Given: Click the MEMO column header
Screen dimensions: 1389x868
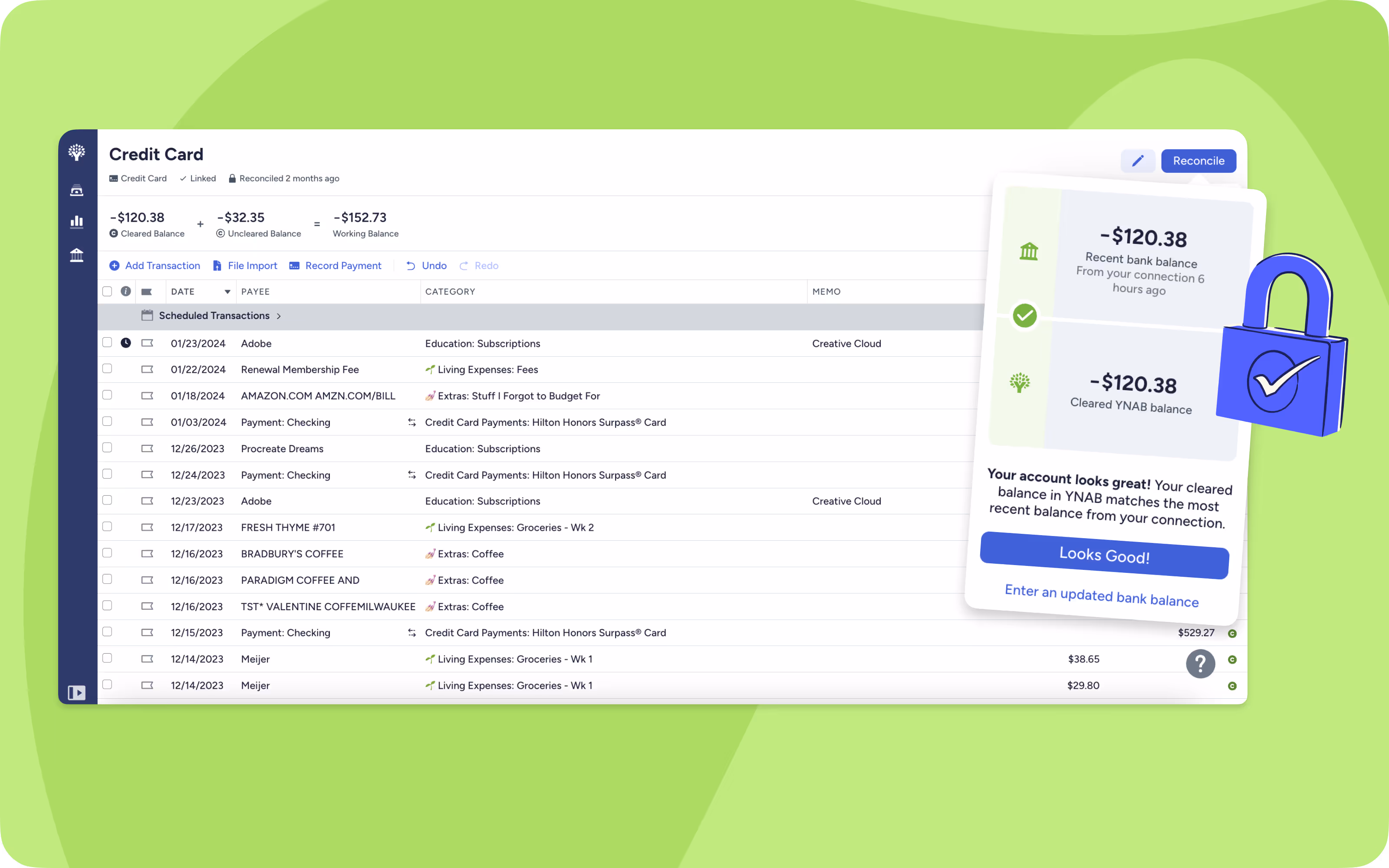Looking at the screenshot, I should tap(826, 292).
